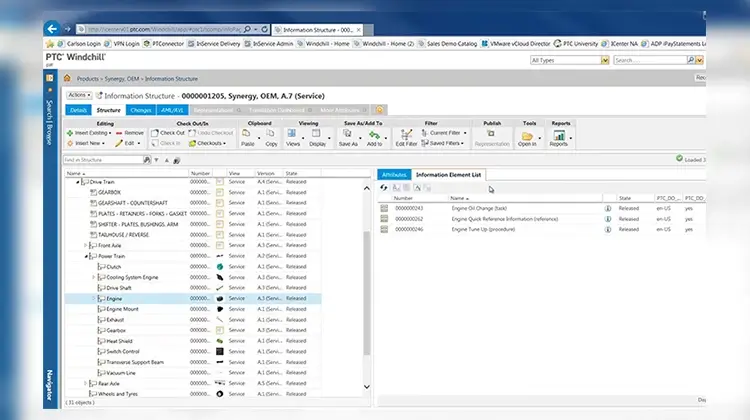Click the Synergy, OEM breadcrumb link
This screenshot has height=420, width=750.
(x=122, y=78)
